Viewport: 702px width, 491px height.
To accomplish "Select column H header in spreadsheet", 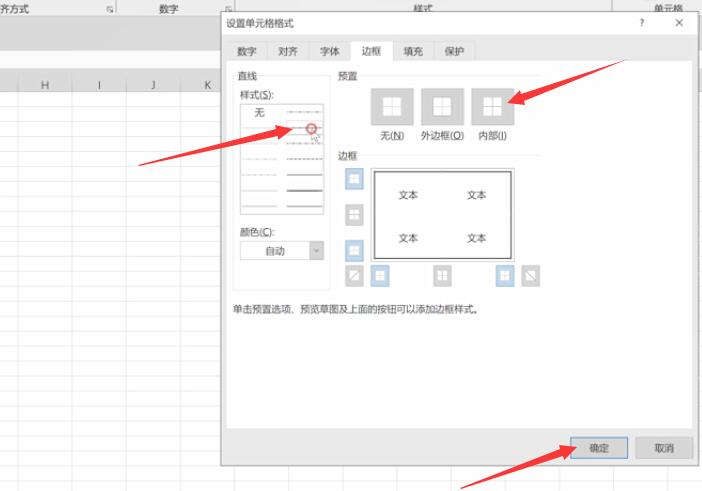I will [45, 85].
